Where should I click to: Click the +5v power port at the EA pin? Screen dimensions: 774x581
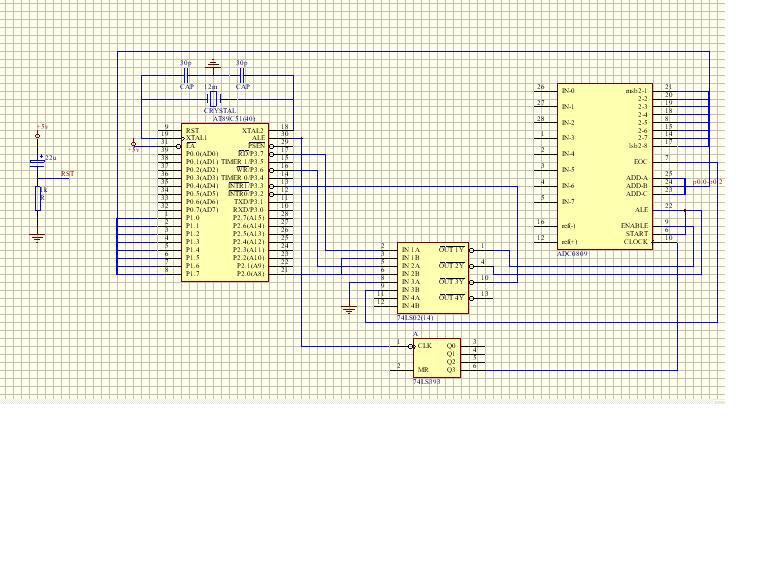(133, 144)
